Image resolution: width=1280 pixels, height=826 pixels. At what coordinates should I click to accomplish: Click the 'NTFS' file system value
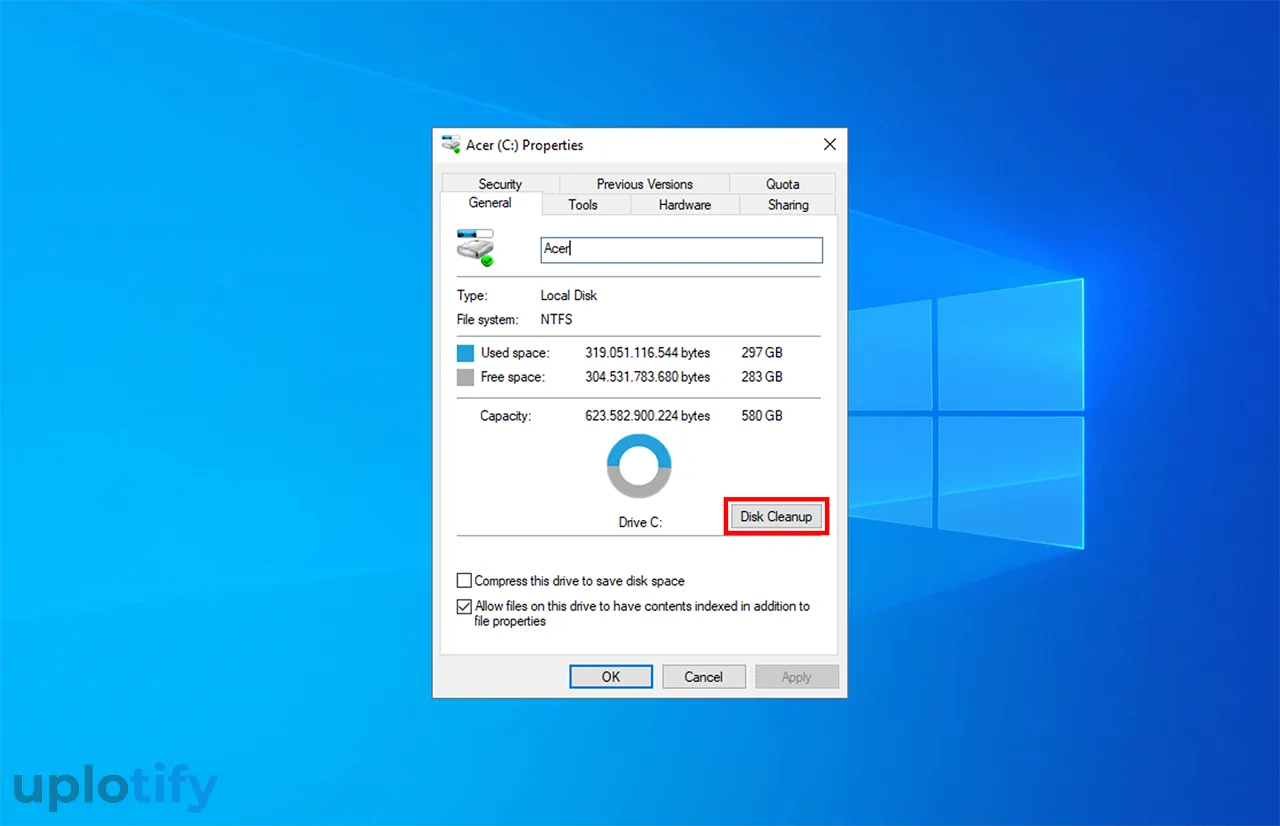click(x=557, y=320)
